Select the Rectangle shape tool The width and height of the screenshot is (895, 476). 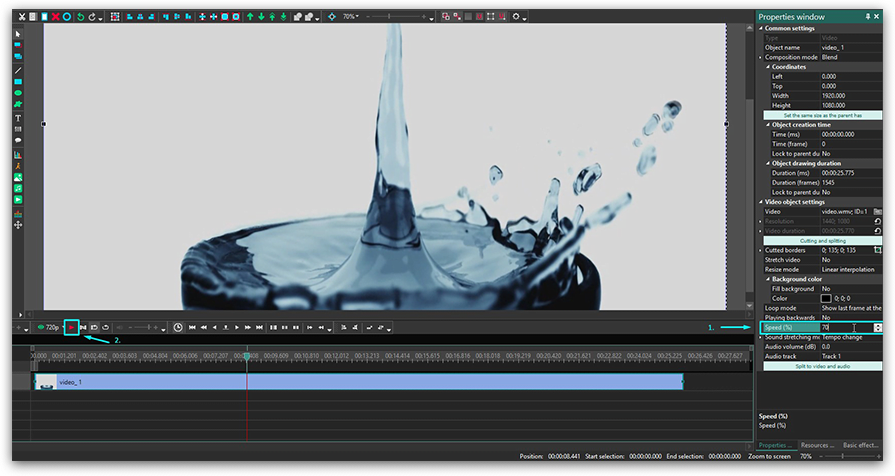pos(18,82)
